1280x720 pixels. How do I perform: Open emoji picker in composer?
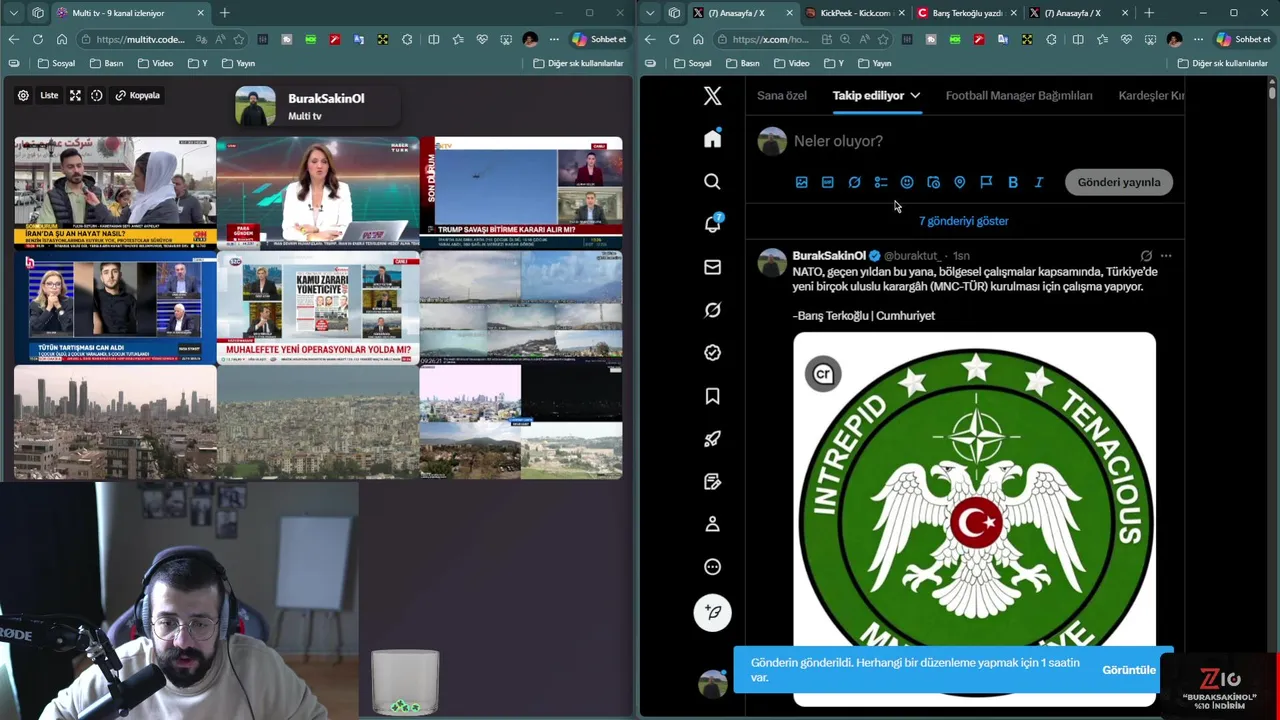(907, 182)
